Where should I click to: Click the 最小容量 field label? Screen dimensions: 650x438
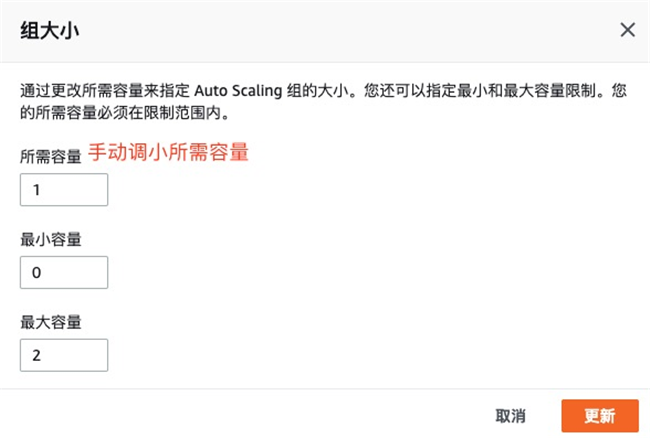51,240
